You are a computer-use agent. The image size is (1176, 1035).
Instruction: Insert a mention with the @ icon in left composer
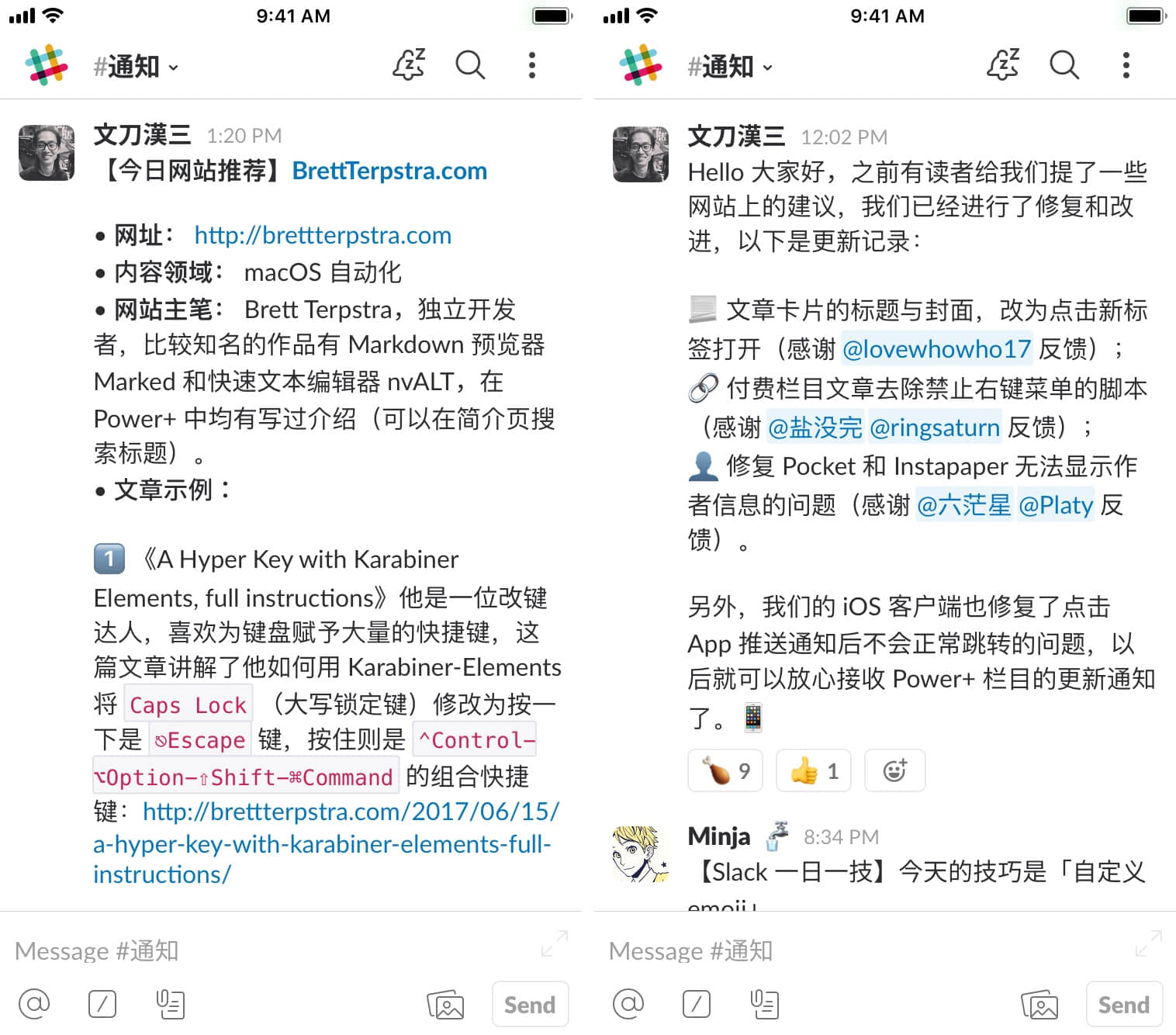(34, 1004)
